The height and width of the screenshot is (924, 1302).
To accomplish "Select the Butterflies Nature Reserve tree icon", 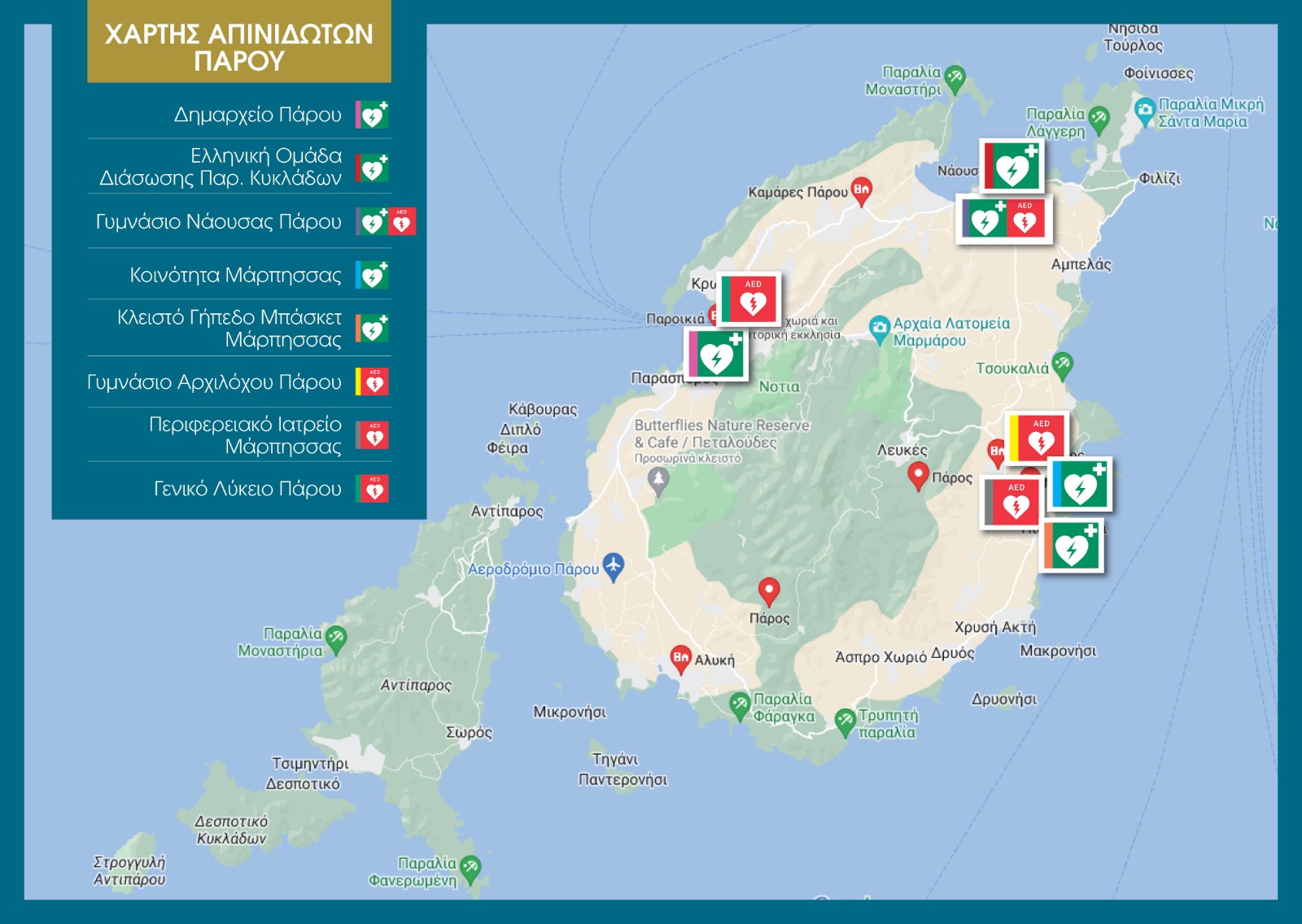I will click(x=658, y=481).
